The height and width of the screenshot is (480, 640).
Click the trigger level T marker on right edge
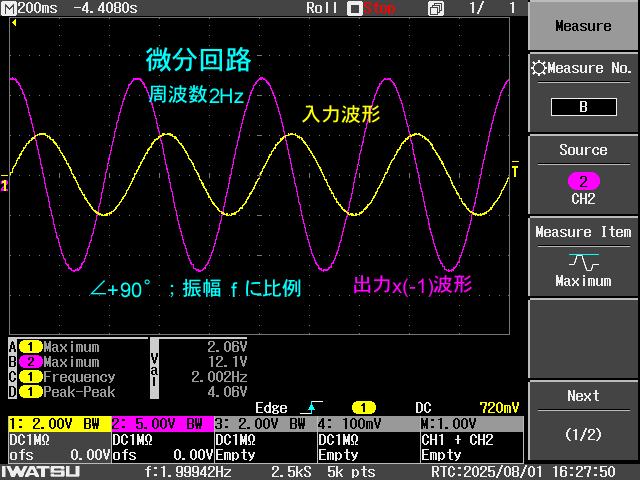(x=515, y=172)
